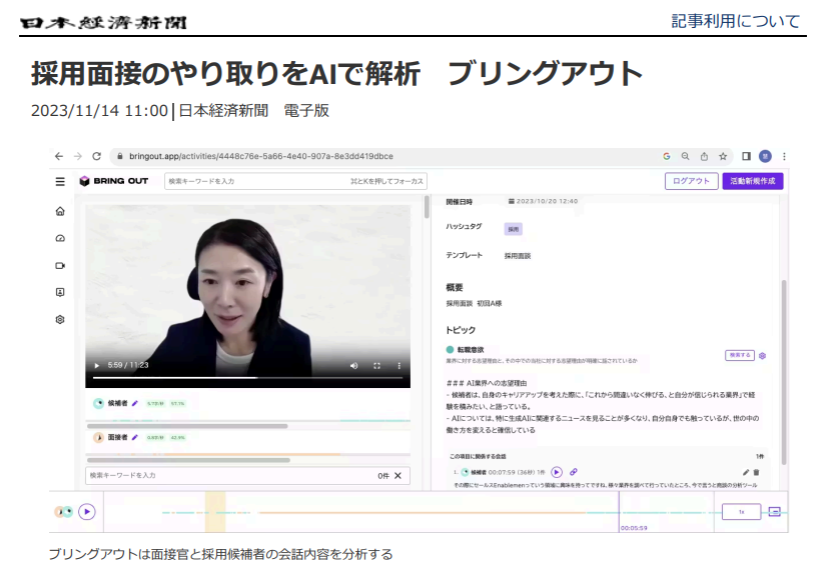The height and width of the screenshot is (582, 831).
Task: Click the 00:05:59 timeline position marker
Action: (x=634, y=528)
